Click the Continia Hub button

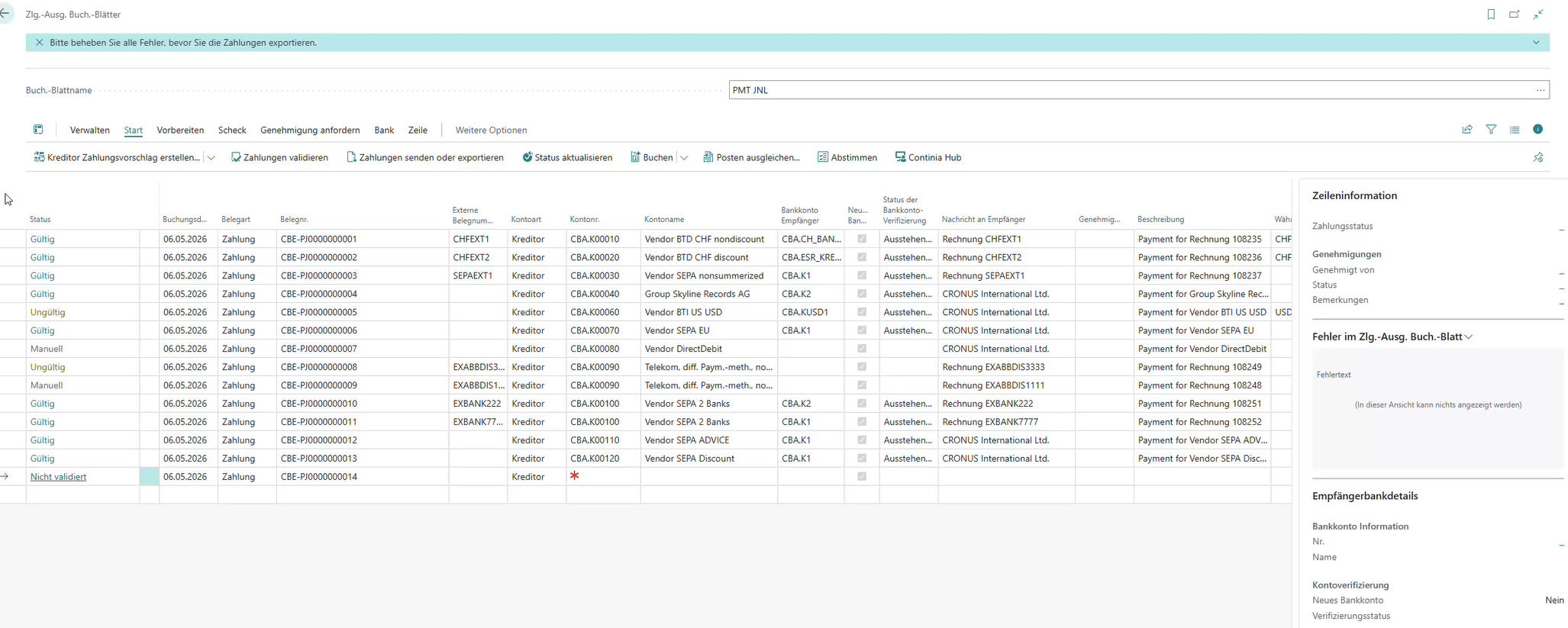point(928,157)
